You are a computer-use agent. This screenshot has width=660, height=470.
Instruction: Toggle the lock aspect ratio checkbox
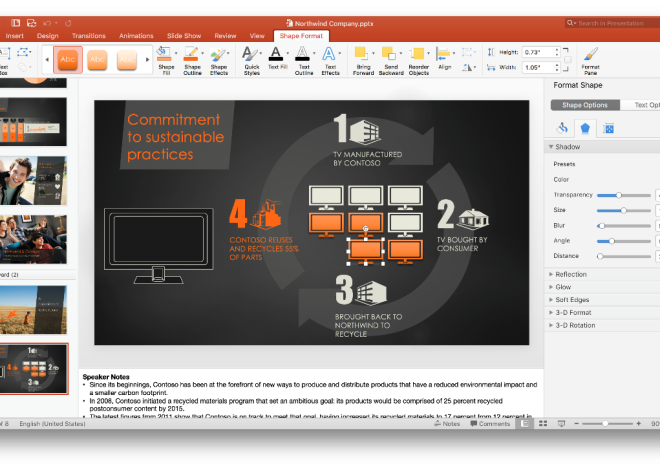click(x=567, y=60)
